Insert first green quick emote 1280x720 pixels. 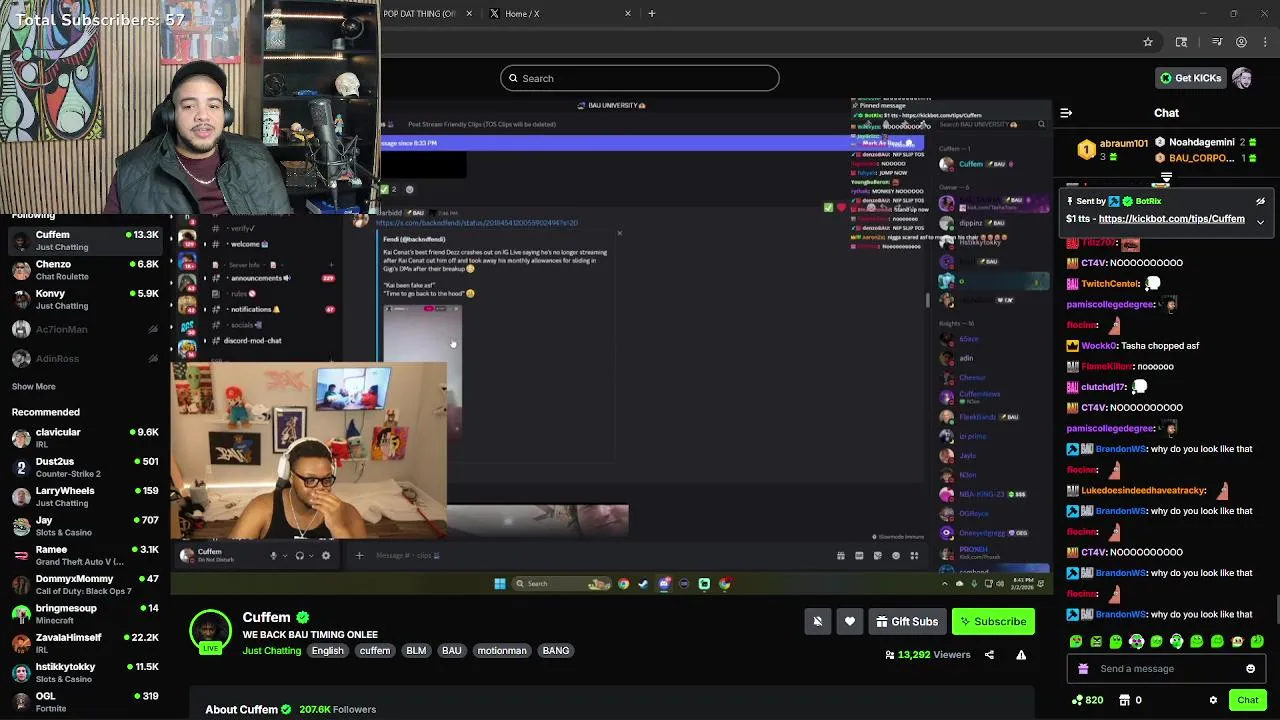[x=1076, y=642]
